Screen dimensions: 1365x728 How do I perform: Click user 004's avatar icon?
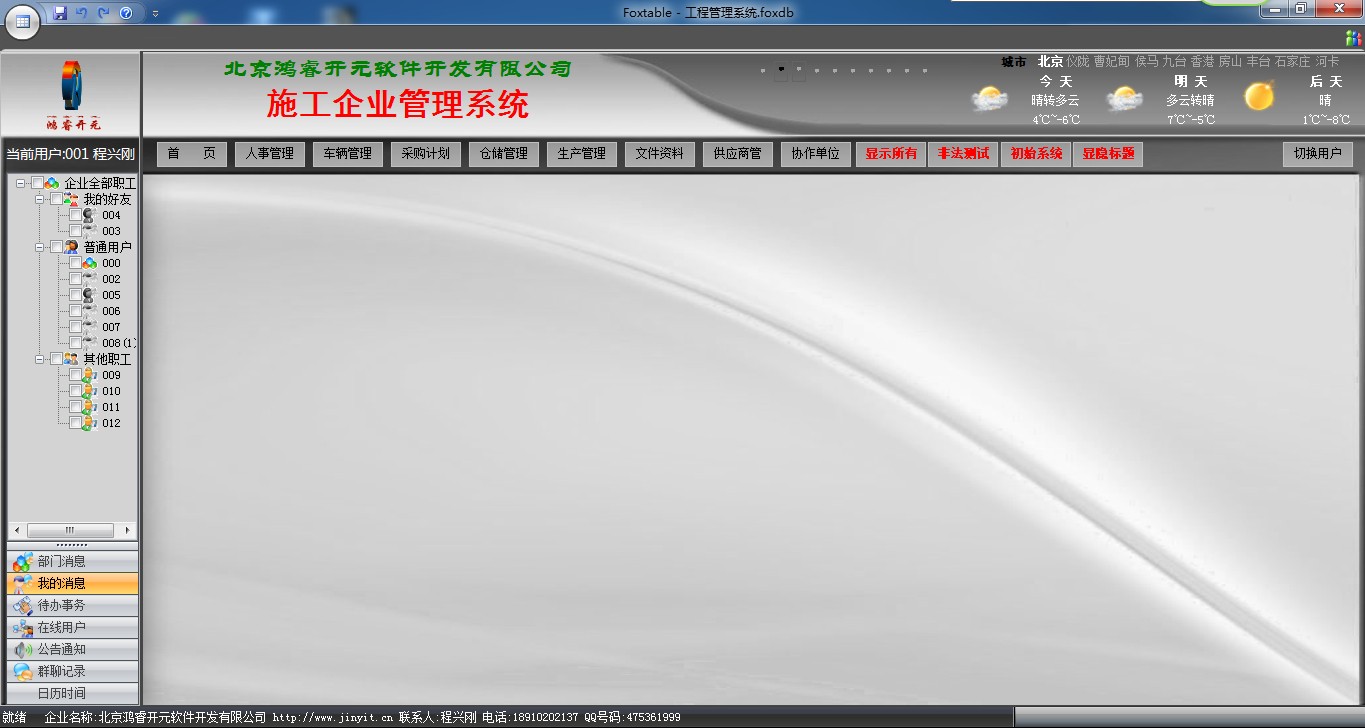point(90,215)
